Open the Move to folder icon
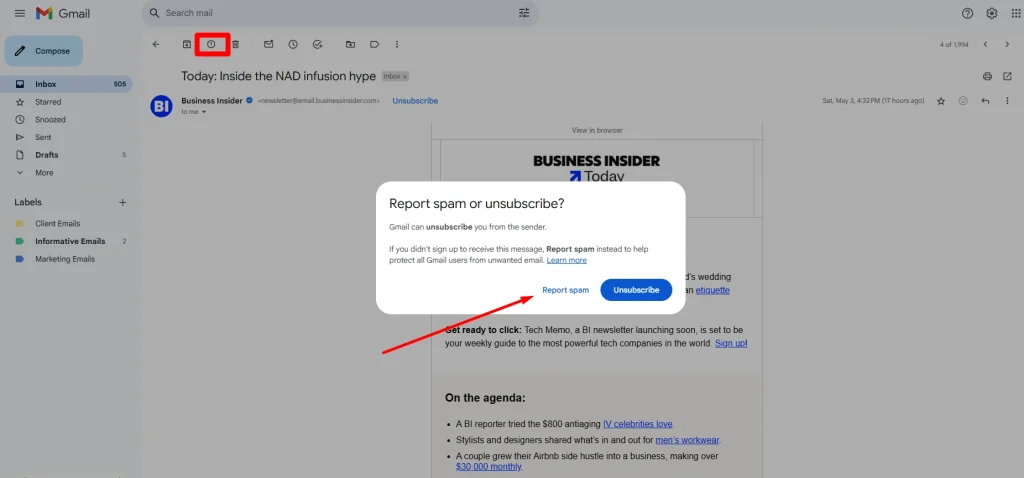1024x478 pixels. 350,44
